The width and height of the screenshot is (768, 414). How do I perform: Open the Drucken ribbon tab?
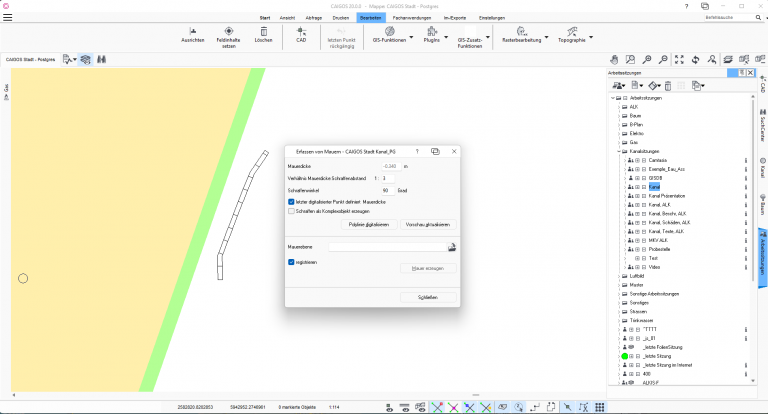(x=340, y=18)
